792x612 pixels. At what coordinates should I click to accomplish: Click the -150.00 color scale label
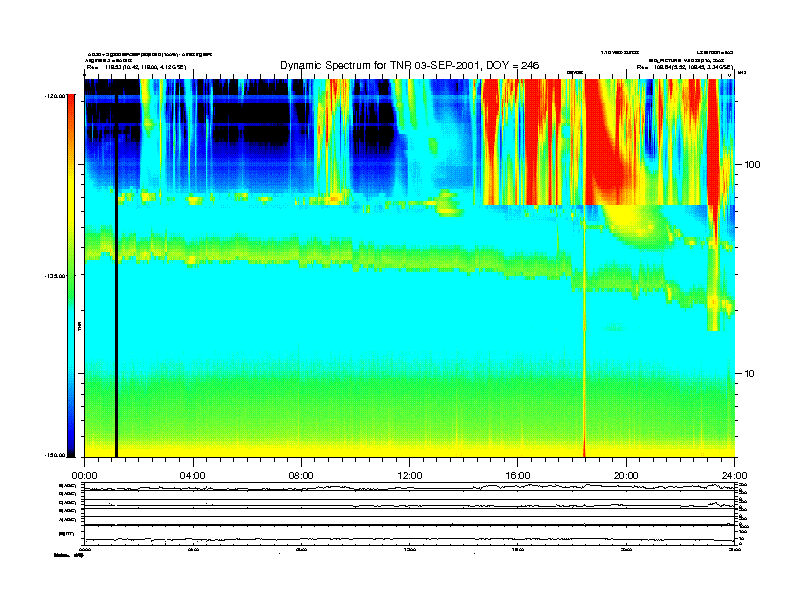pyautogui.click(x=55, y=455)
